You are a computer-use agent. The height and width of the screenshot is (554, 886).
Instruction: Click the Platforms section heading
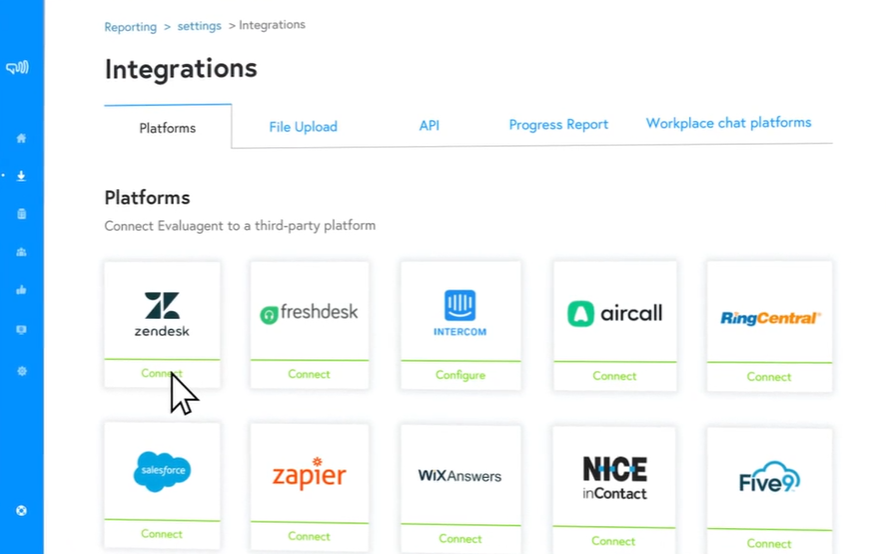147,198
